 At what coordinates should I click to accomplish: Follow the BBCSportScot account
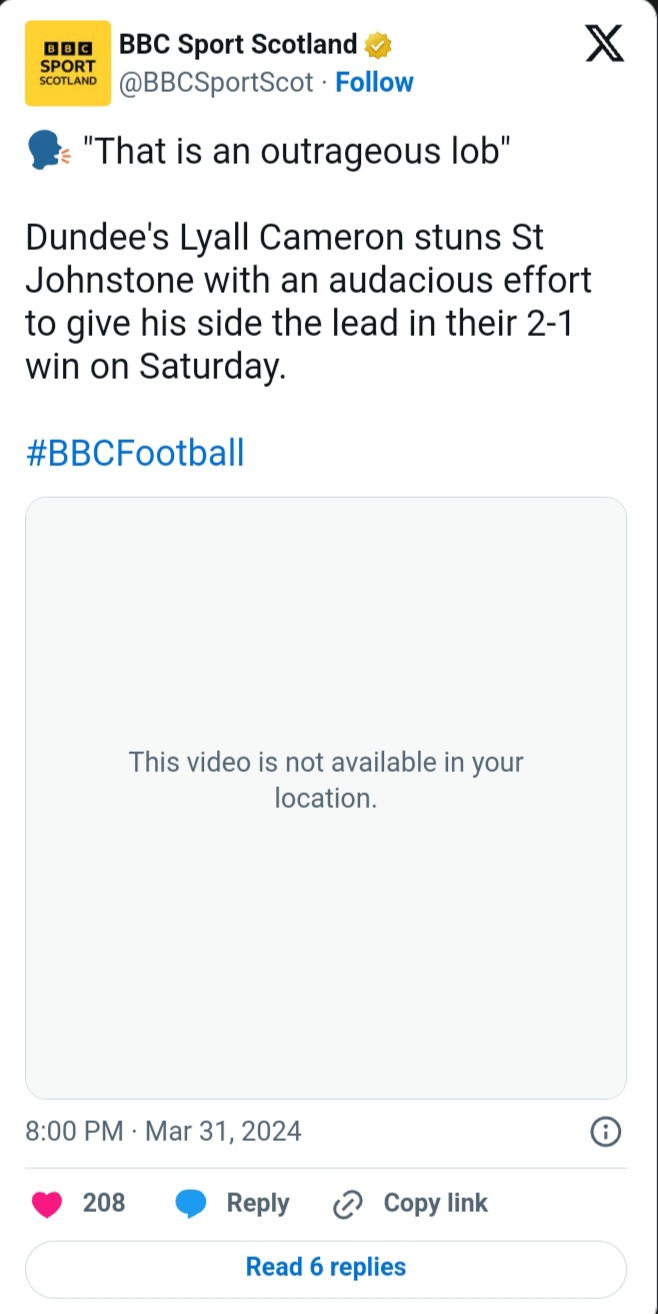374,82
